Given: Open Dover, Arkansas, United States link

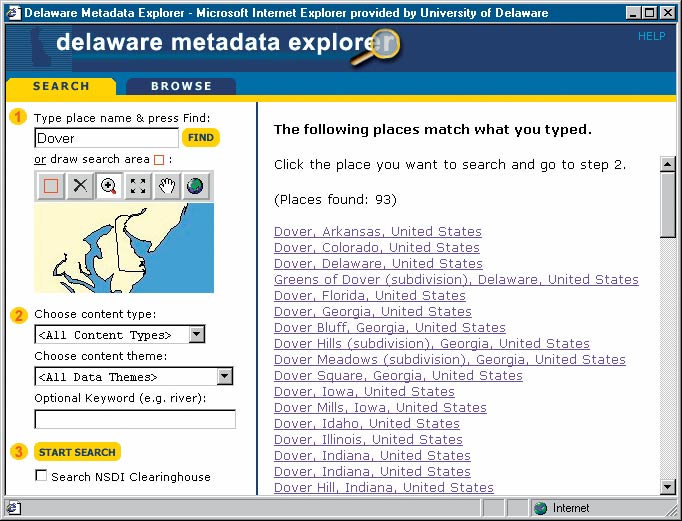Looking at the screenshot, I should 378,231.
